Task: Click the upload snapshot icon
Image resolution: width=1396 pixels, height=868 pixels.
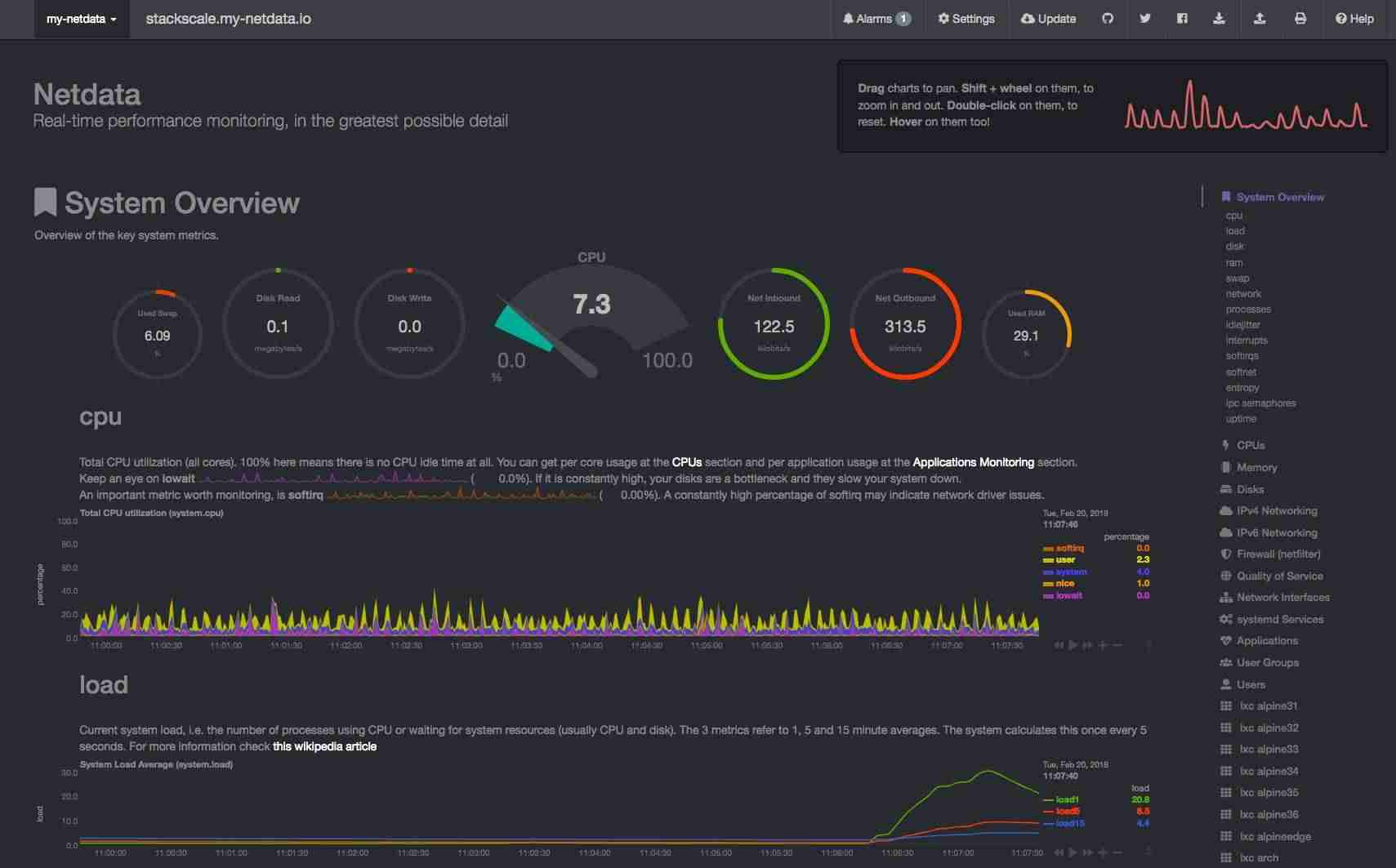Action: pos(1260,19)
